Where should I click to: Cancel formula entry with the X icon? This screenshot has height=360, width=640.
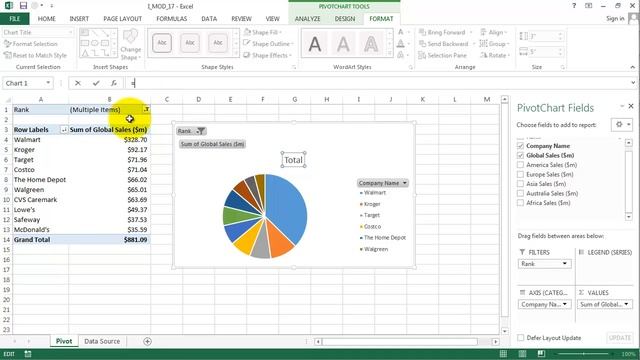click(78, 83)
